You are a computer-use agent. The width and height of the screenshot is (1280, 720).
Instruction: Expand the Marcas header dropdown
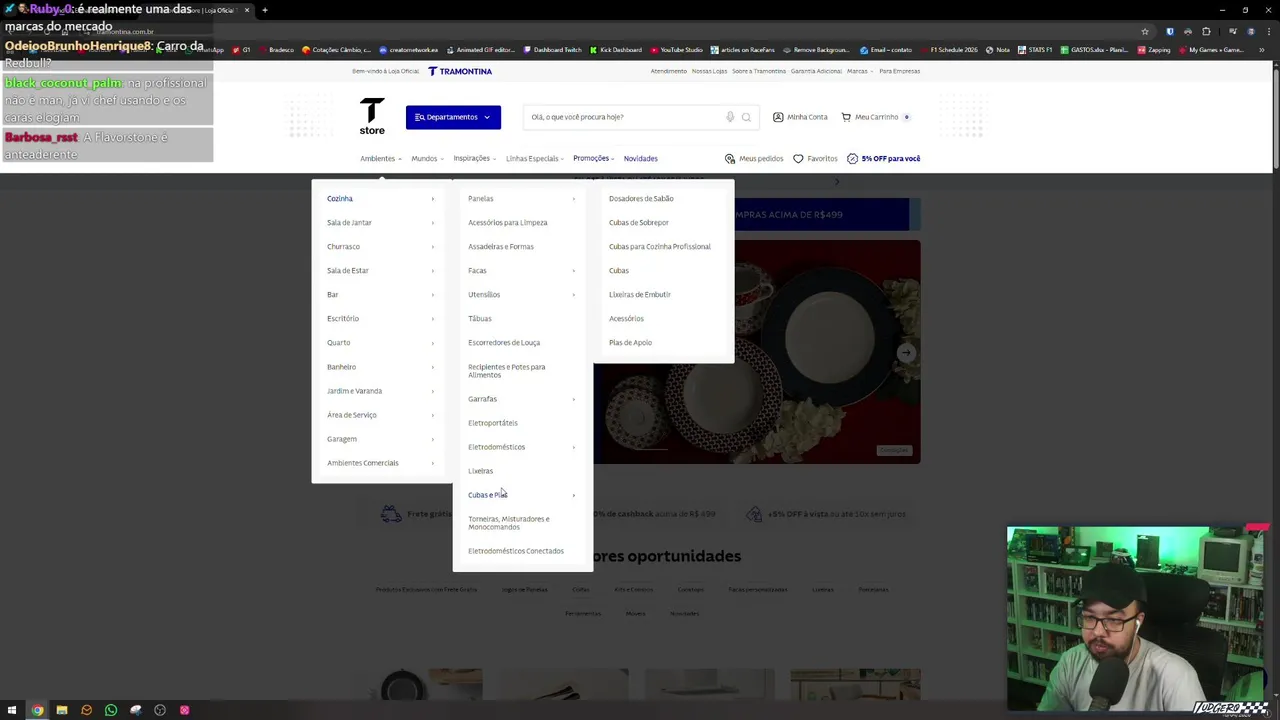[x=860, y=71]
